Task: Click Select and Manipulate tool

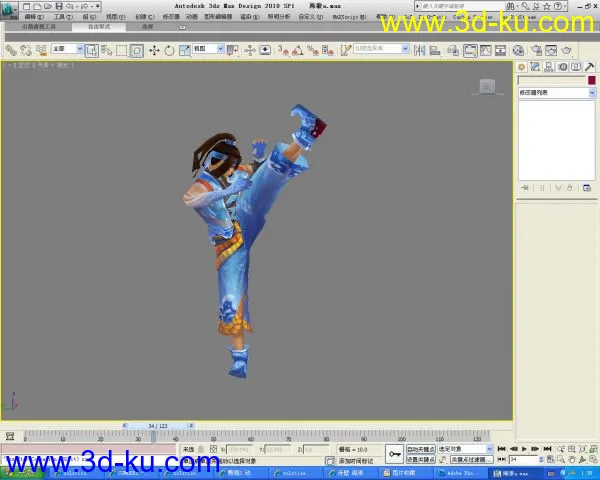Action: [249, 51]
